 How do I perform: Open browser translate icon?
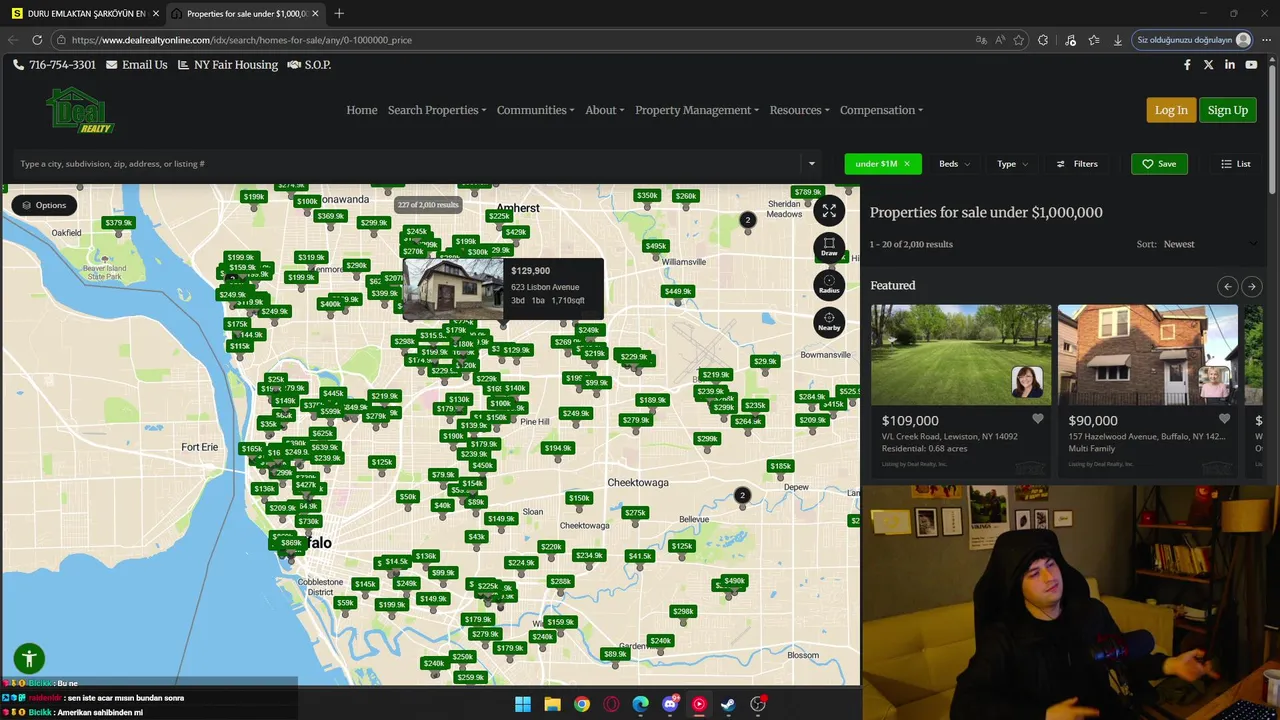[x=981, y=40]
